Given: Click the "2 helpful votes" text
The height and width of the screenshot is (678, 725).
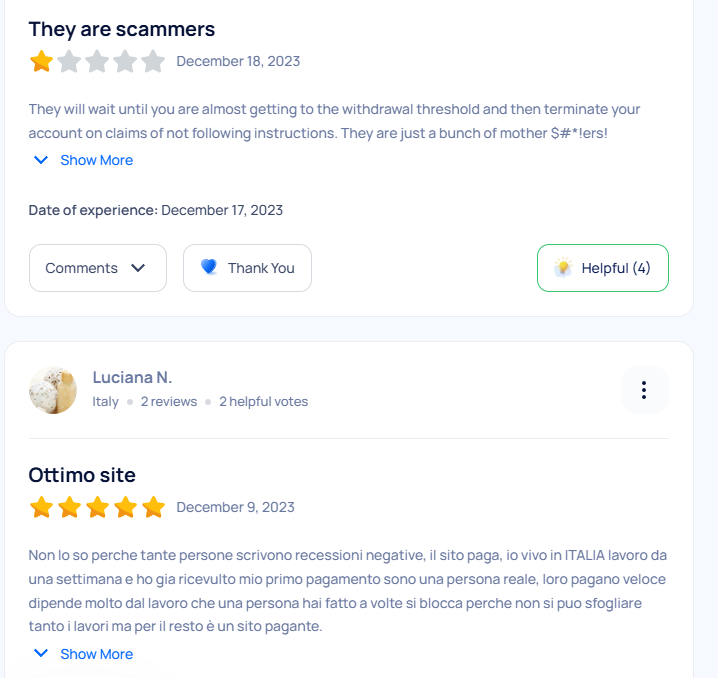Looking at the screenshot, I should tap(263, 402).
